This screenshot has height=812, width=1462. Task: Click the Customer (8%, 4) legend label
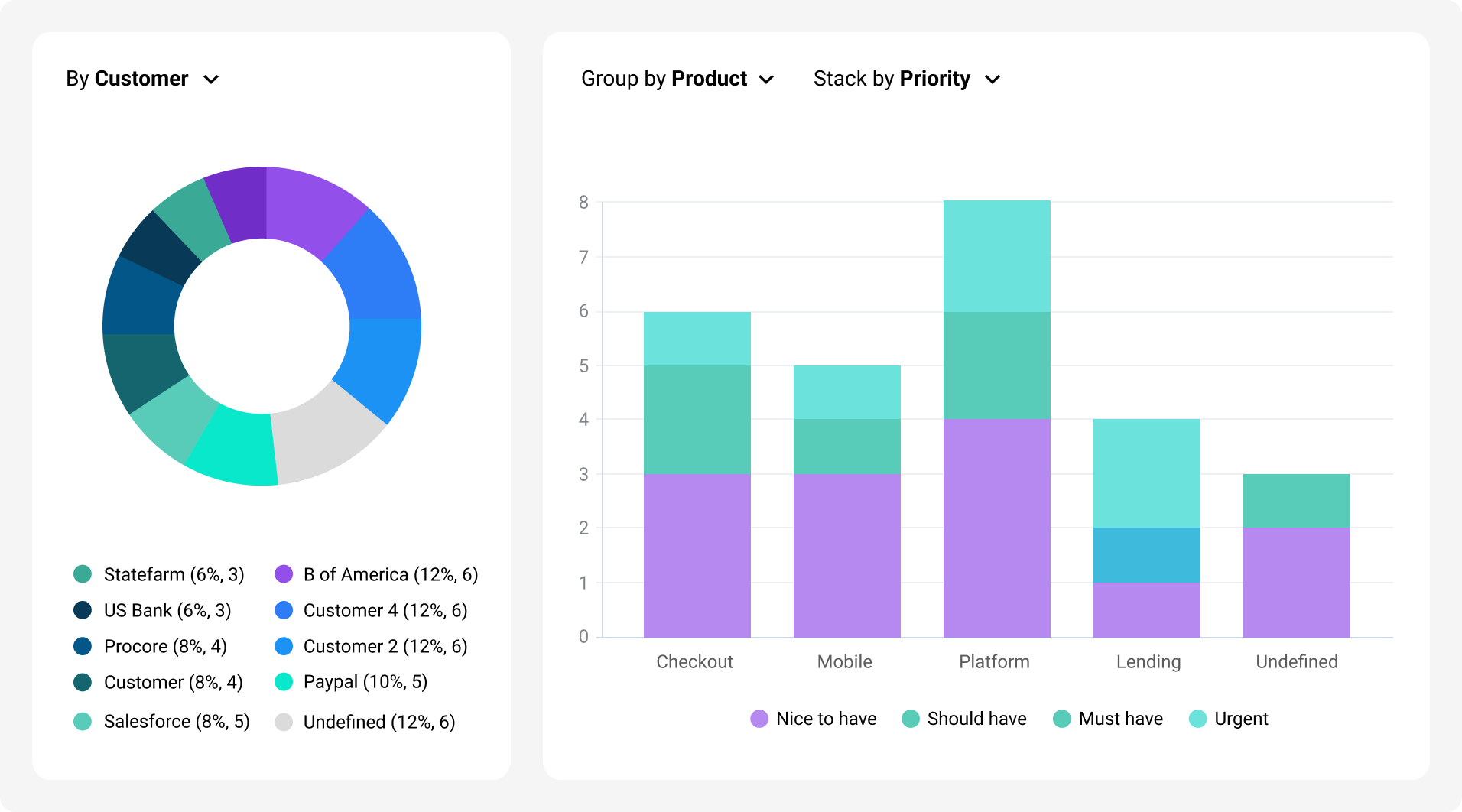click(173, 682)
